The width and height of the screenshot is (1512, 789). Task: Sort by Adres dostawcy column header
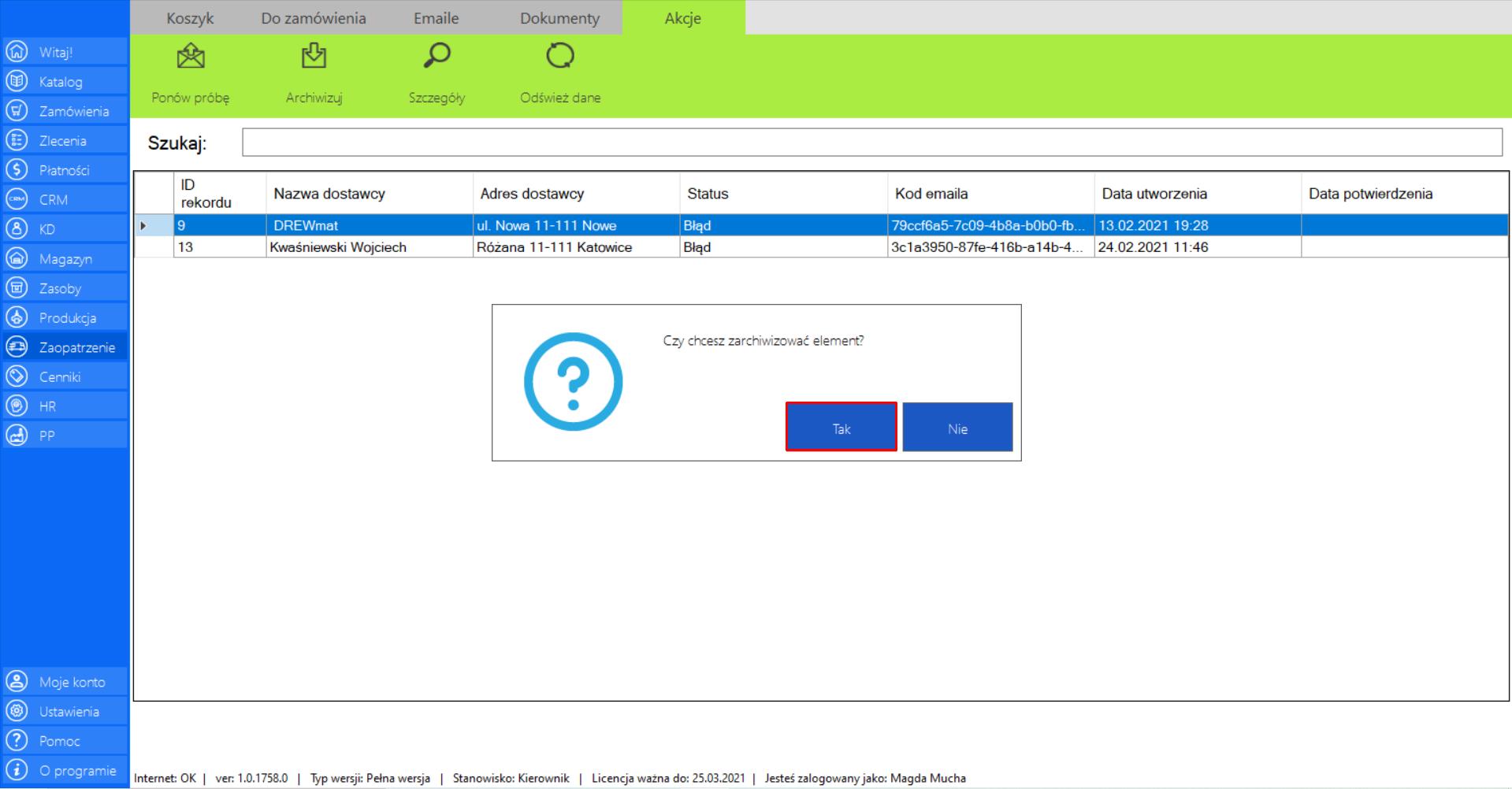coord(576,194)
